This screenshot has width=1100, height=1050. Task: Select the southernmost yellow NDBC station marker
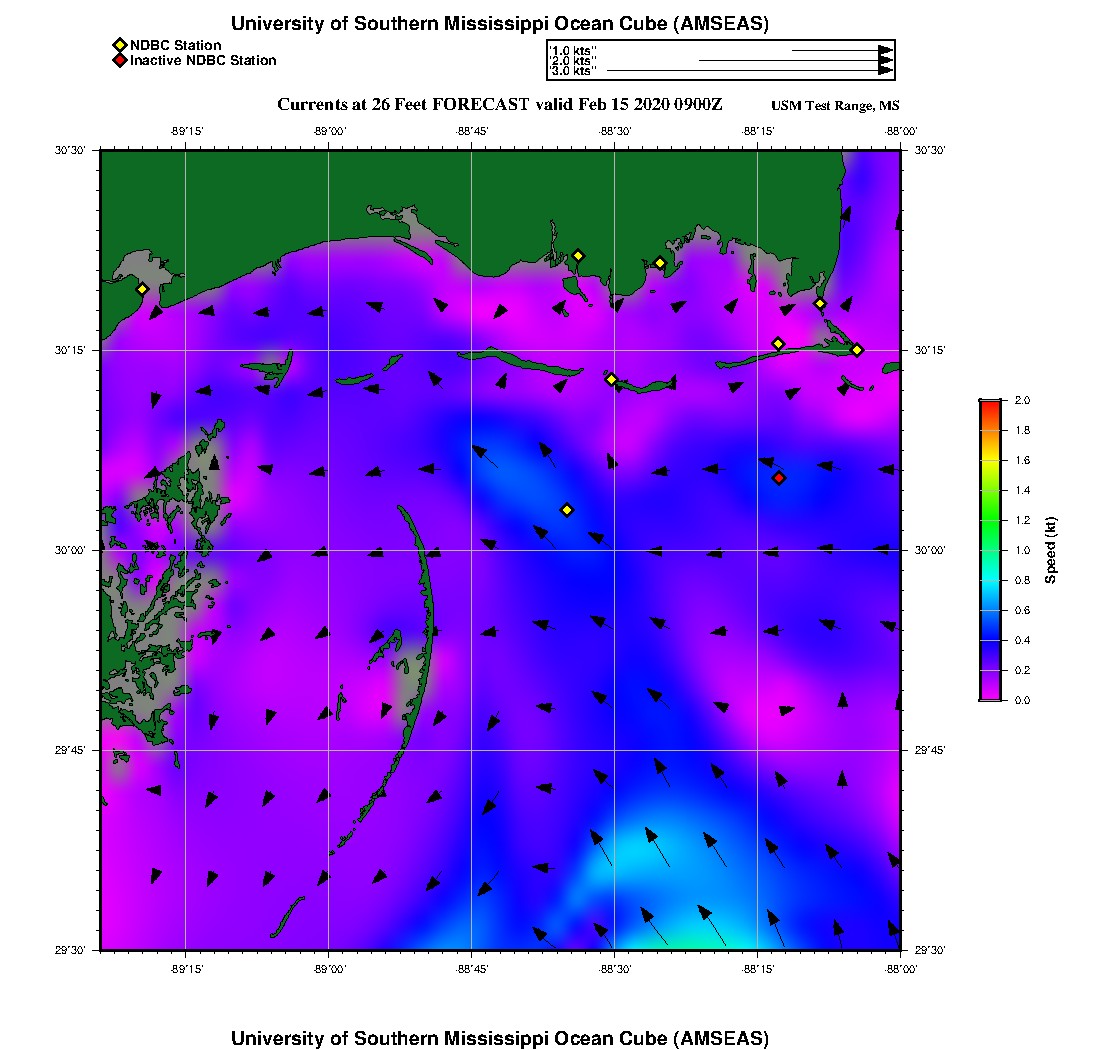coord(567,510)
